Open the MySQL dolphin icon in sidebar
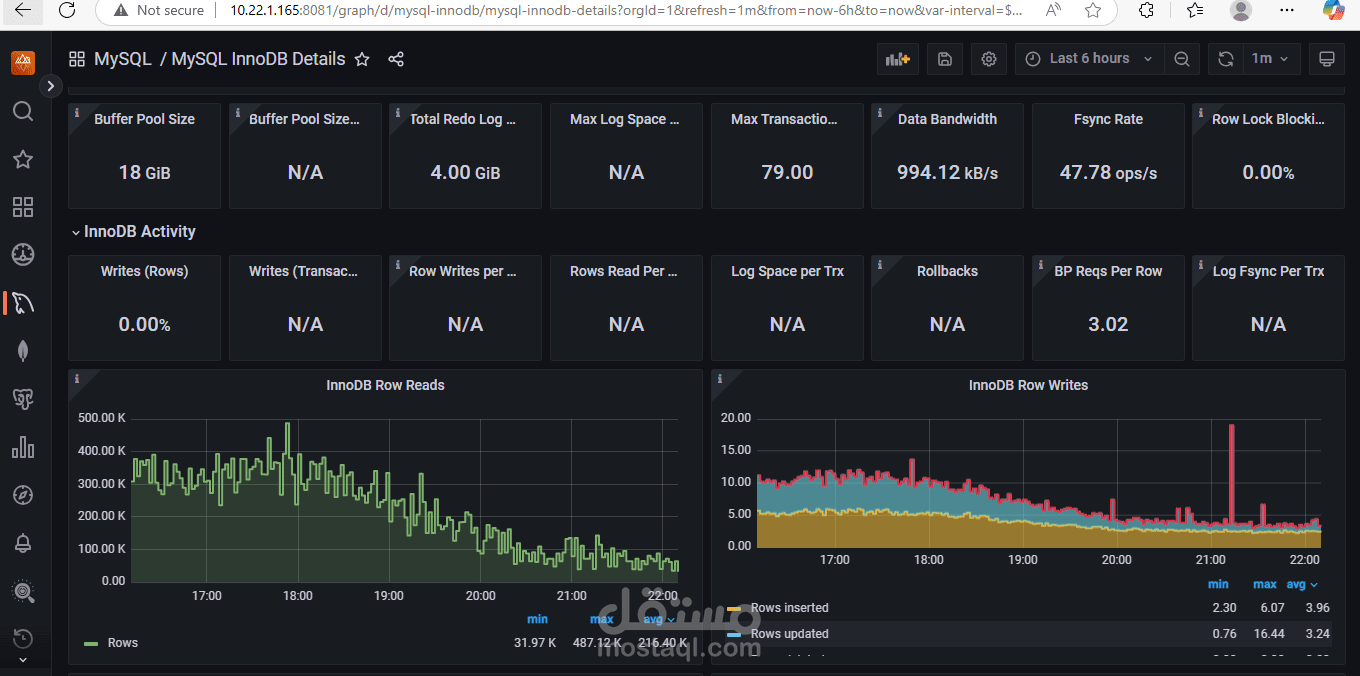This screenshot has height=676, width=1360. [x=23, y=302]
